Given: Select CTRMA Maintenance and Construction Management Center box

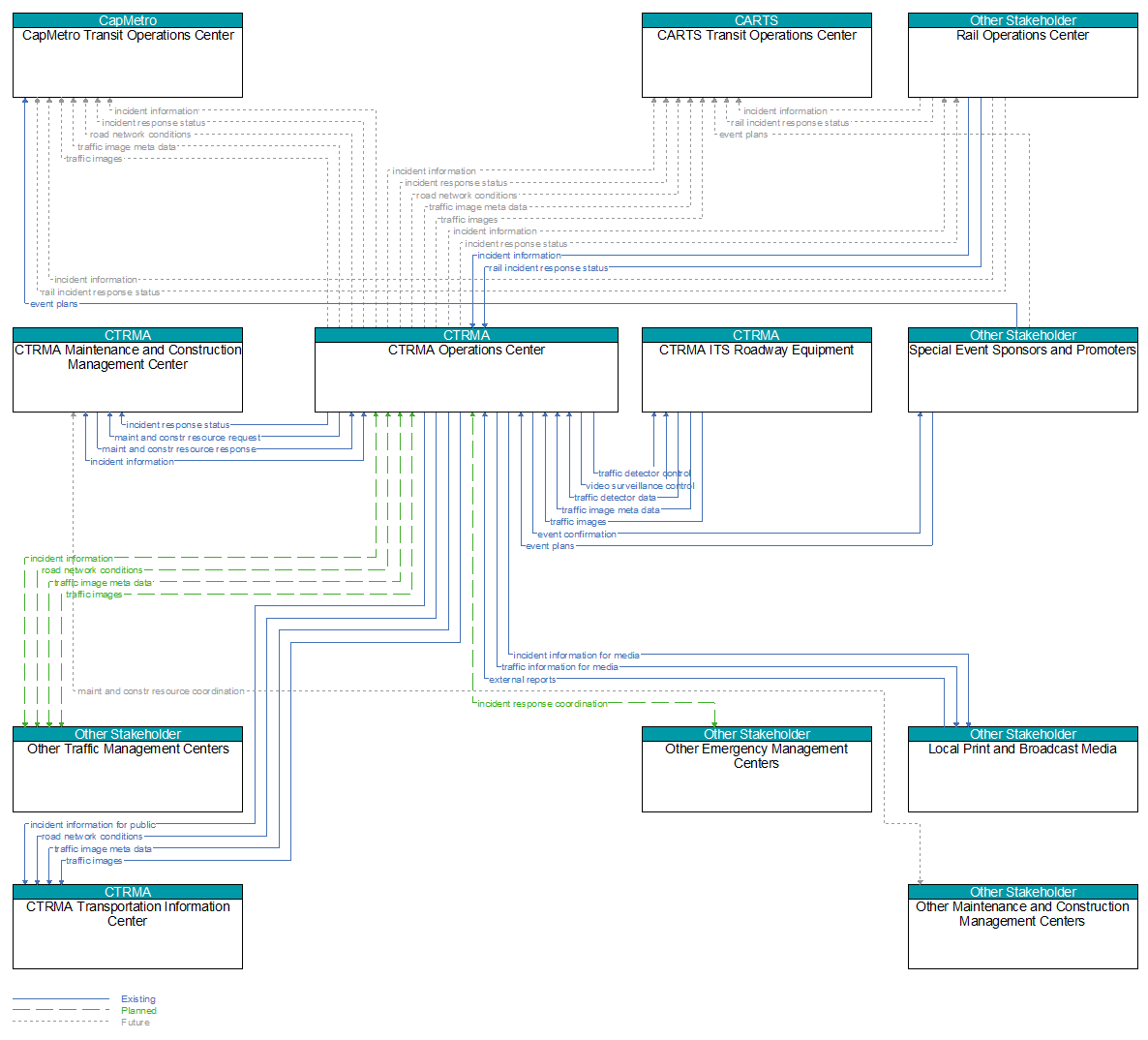Looking at the screenshot, I should (128, 370).
